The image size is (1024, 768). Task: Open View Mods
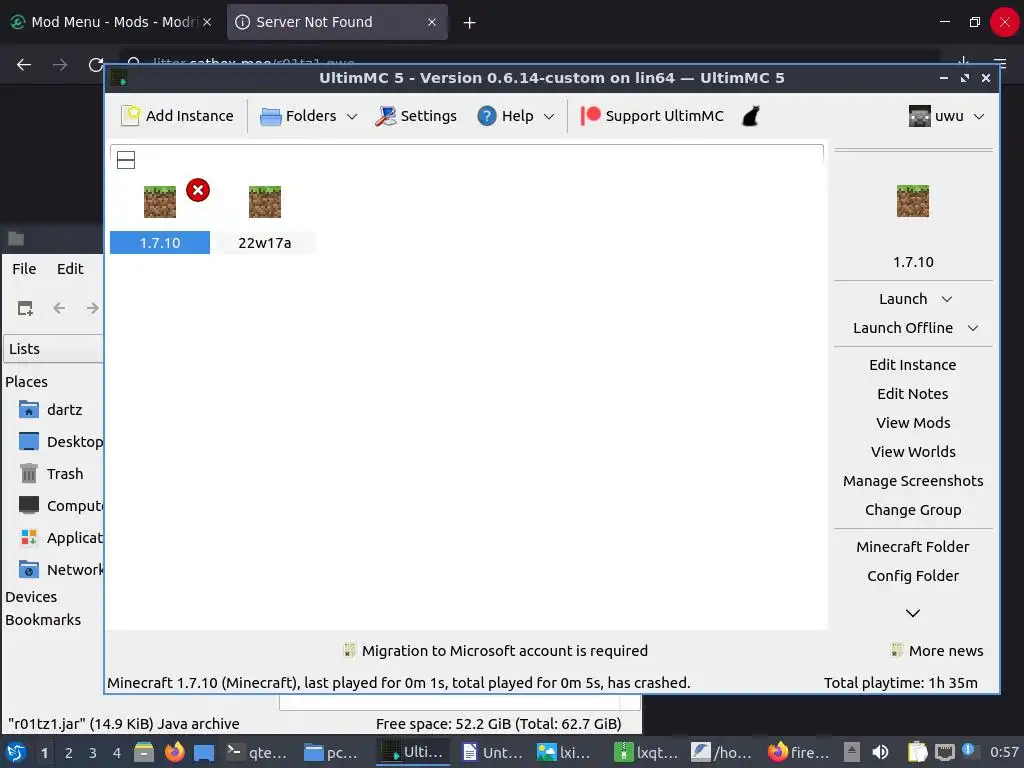913,423
